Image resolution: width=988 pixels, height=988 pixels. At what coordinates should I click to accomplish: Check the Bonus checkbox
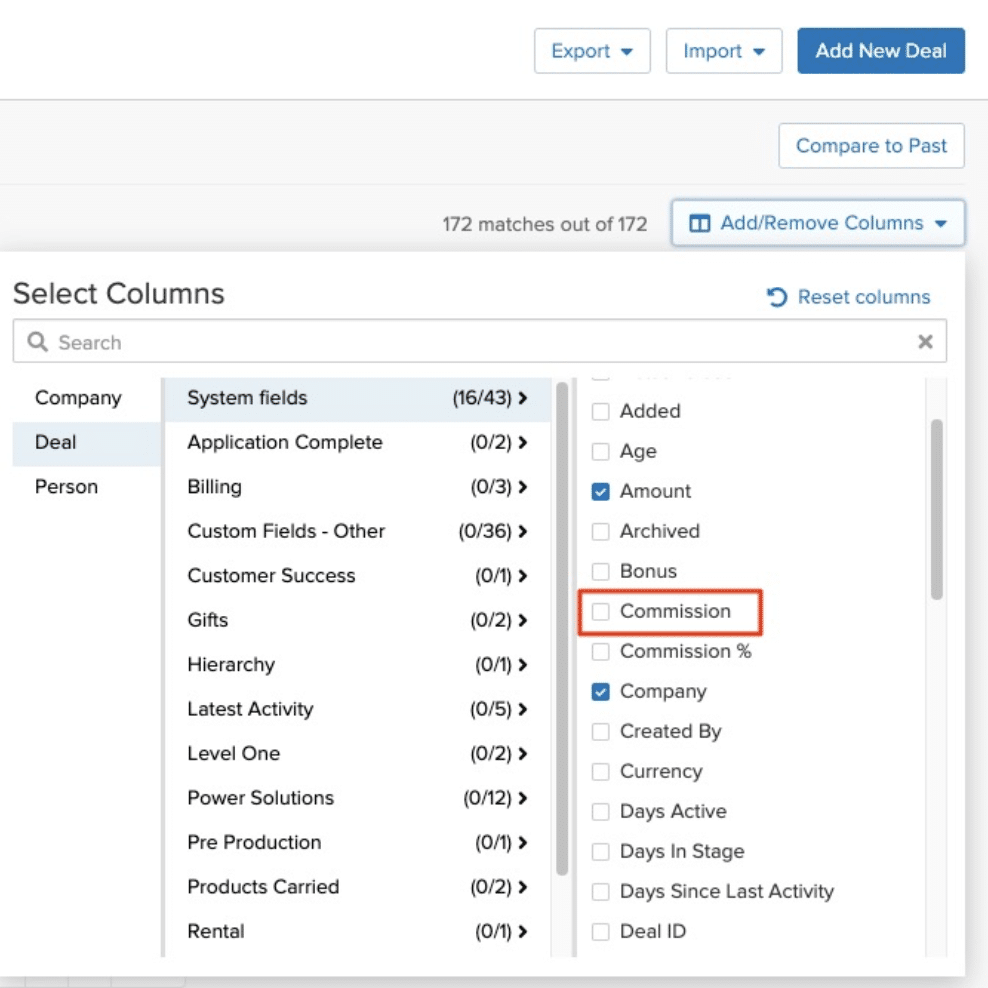click(600, 571)
